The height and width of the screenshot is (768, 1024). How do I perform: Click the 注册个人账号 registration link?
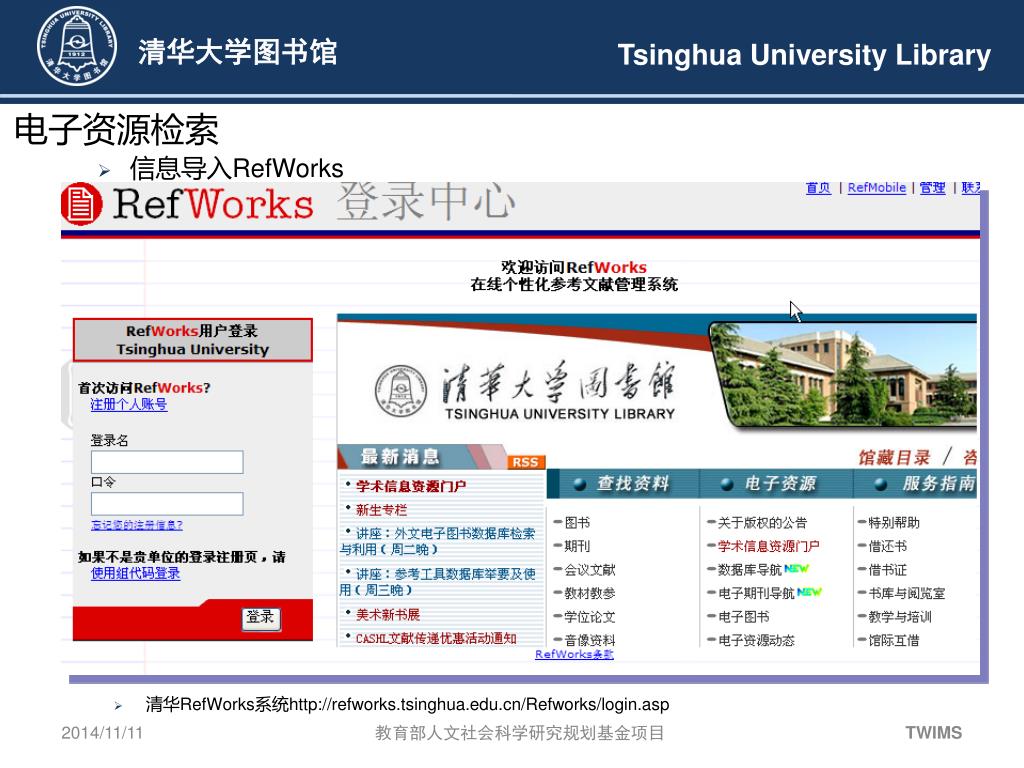pos(129,404)
